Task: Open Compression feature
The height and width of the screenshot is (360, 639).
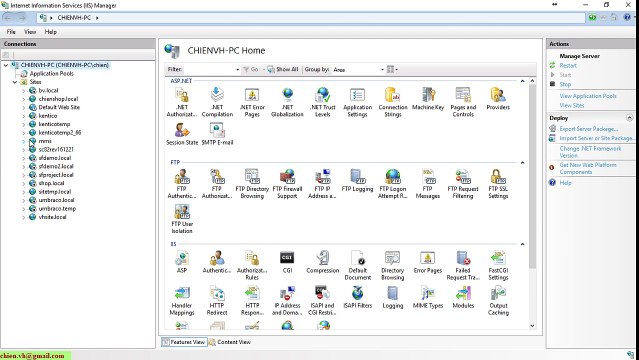Action: [x=322, y=262]
